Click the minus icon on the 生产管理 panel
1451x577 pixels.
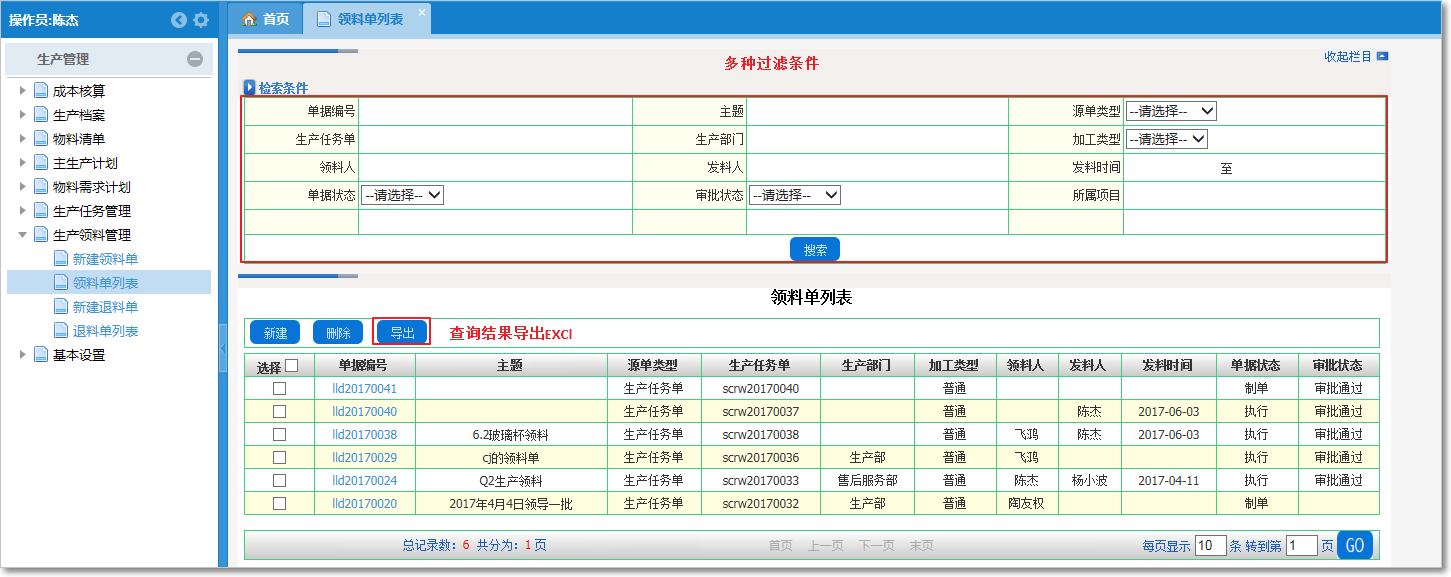pos(196,60)
